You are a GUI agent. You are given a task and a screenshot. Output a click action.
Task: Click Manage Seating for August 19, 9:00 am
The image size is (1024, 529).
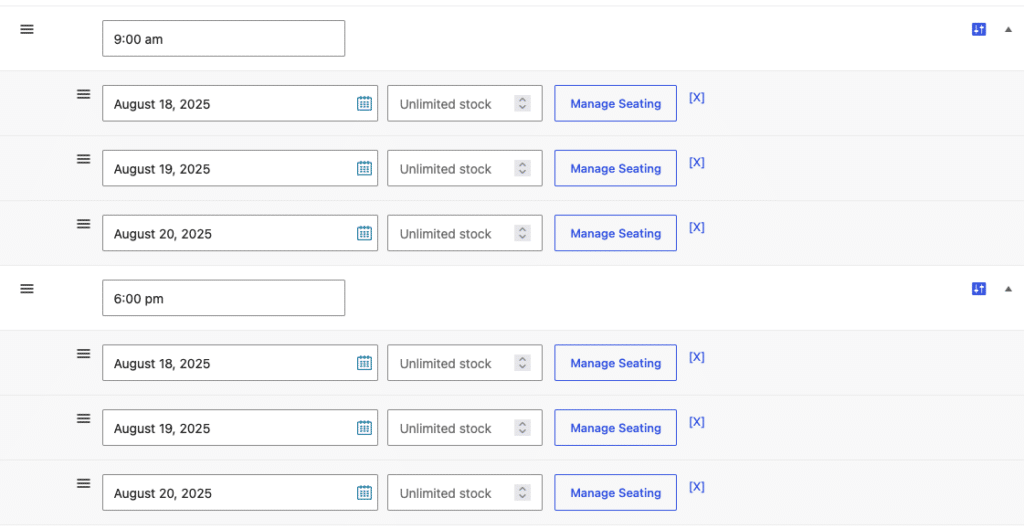point(615,168)
